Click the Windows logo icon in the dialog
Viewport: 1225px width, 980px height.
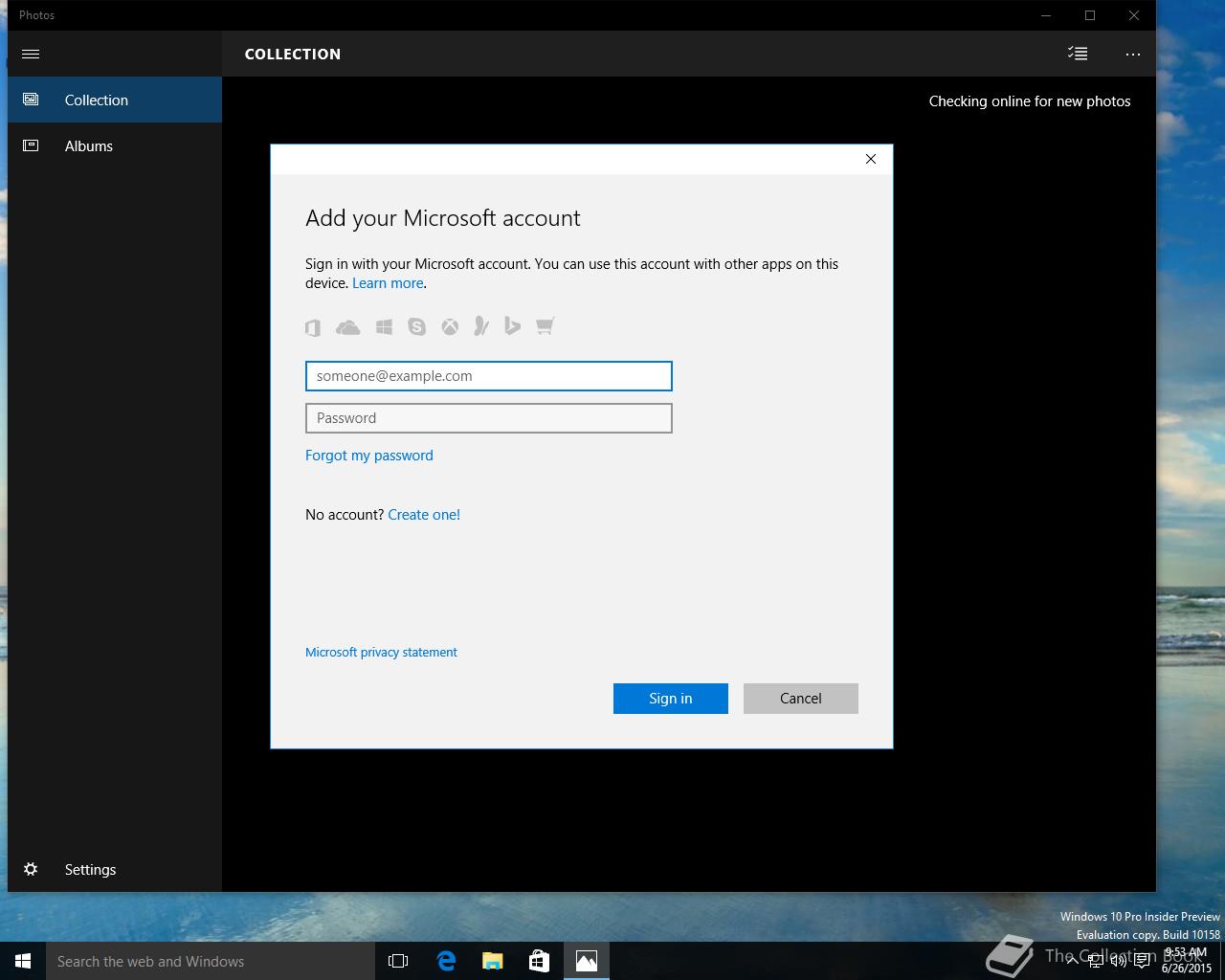pyautogui.click(x=384, y=327)
